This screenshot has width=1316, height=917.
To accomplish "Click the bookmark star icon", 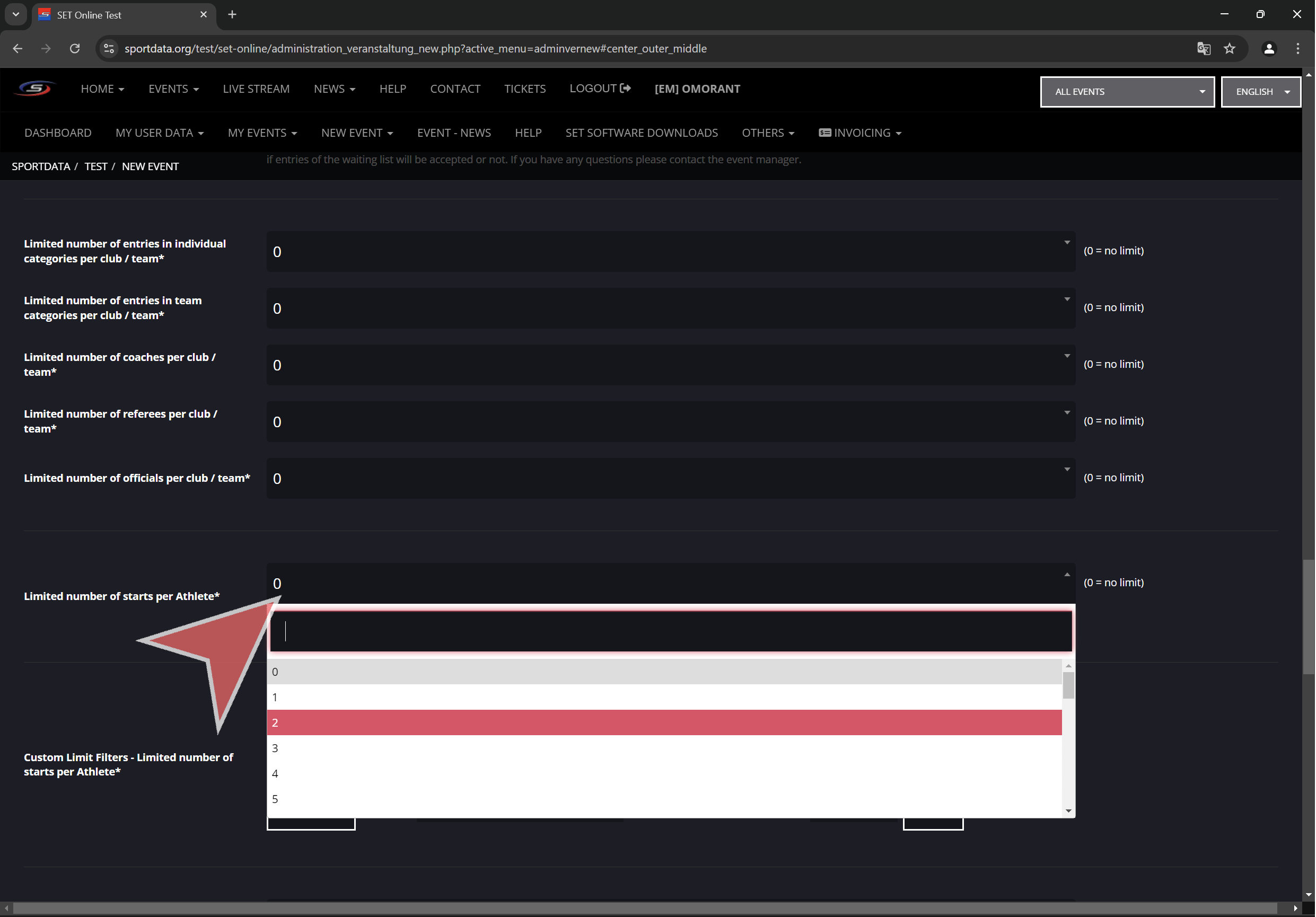I will (x=1230, y=49).
